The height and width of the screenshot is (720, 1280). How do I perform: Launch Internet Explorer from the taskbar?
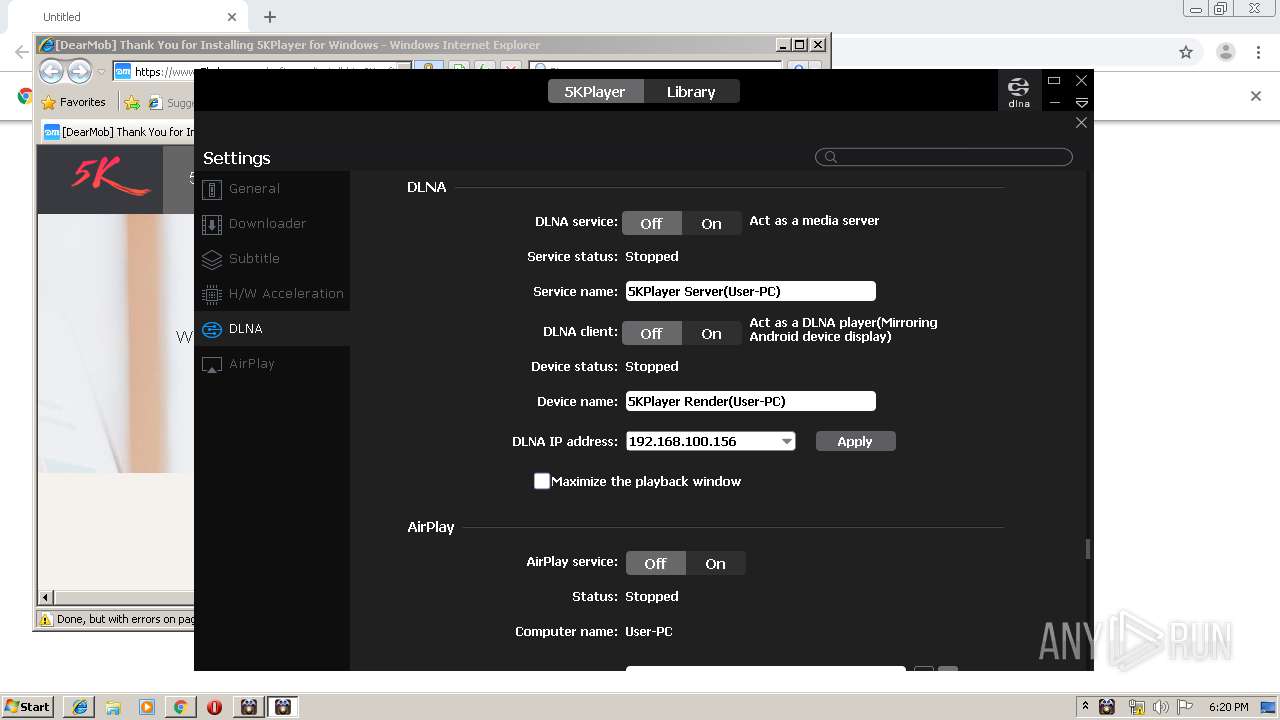(79, 707)
